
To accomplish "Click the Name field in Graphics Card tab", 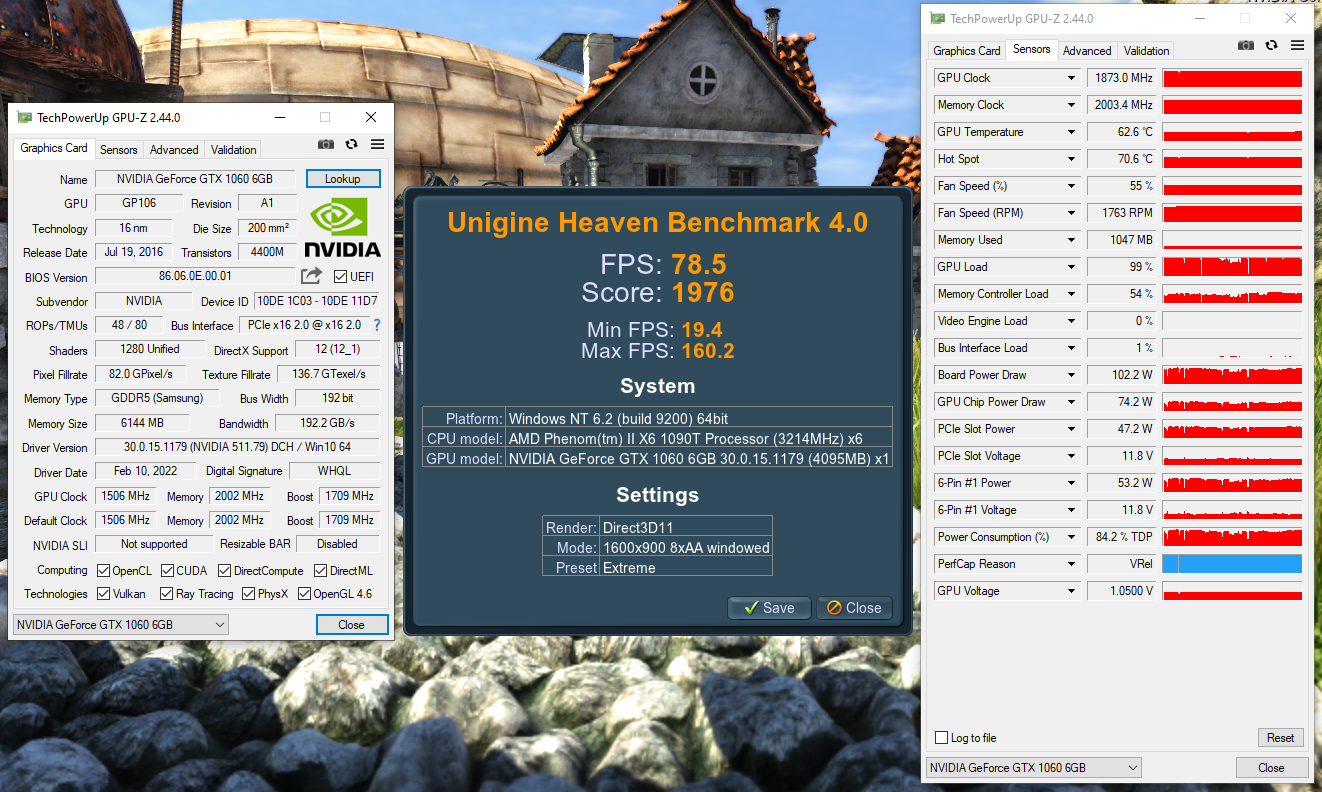I will click(195, 179).
